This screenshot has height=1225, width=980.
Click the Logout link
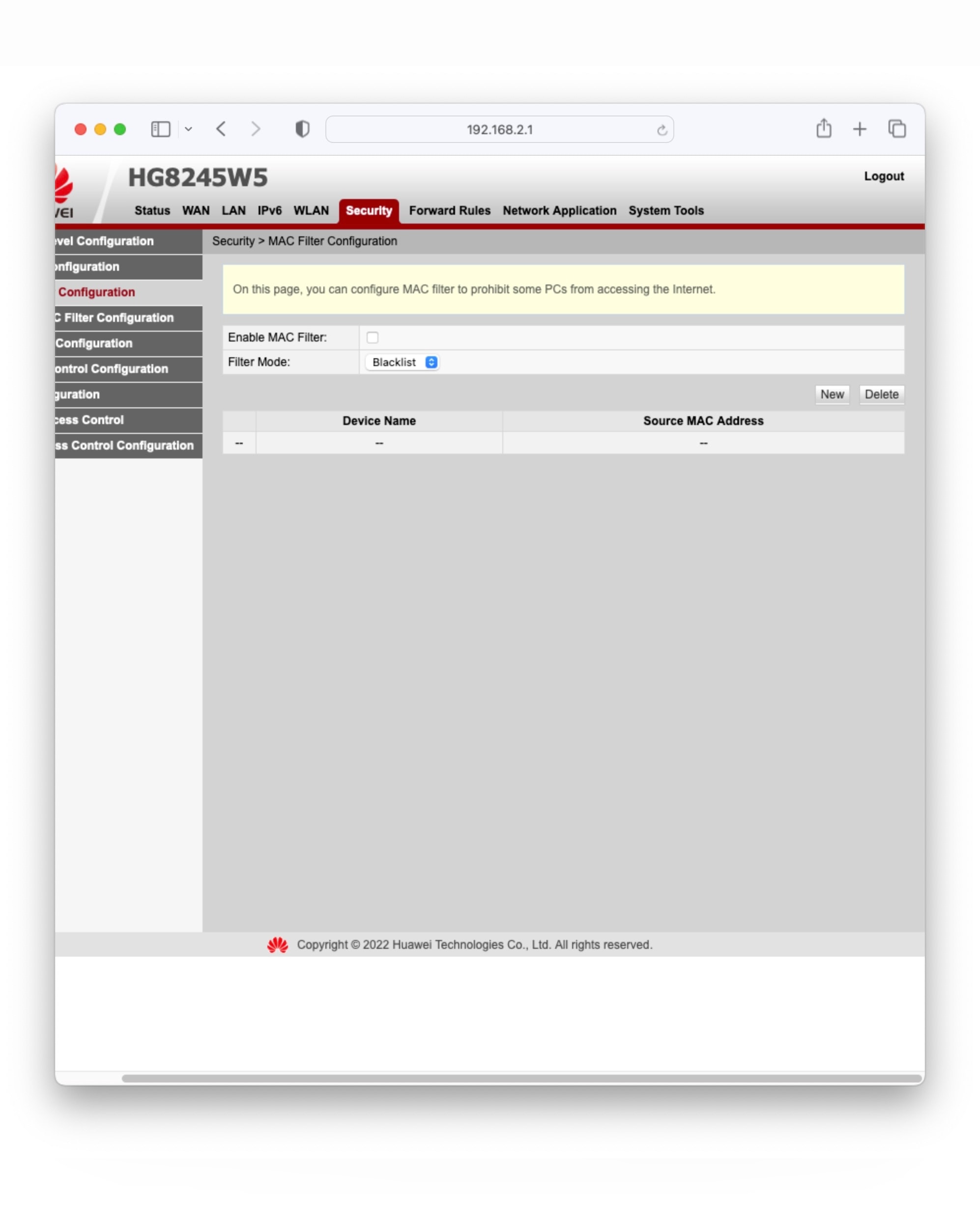(x=883, y=176)
